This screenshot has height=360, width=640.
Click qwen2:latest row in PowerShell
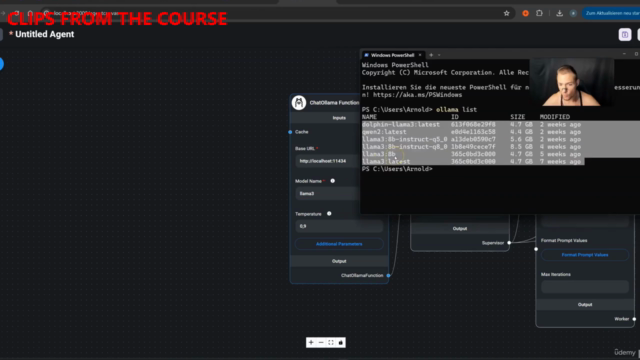pyautogui.click(x=471, y=132)
